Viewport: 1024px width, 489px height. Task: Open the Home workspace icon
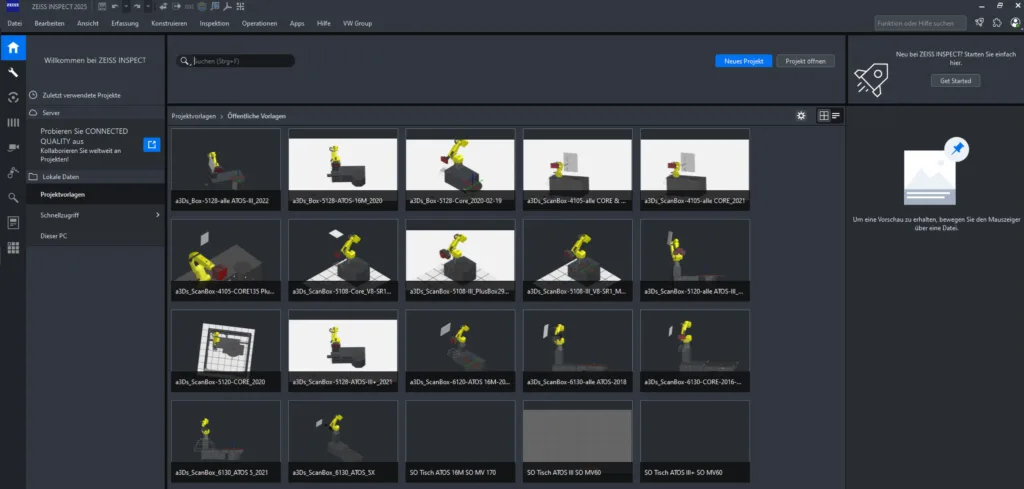(13, 48)
